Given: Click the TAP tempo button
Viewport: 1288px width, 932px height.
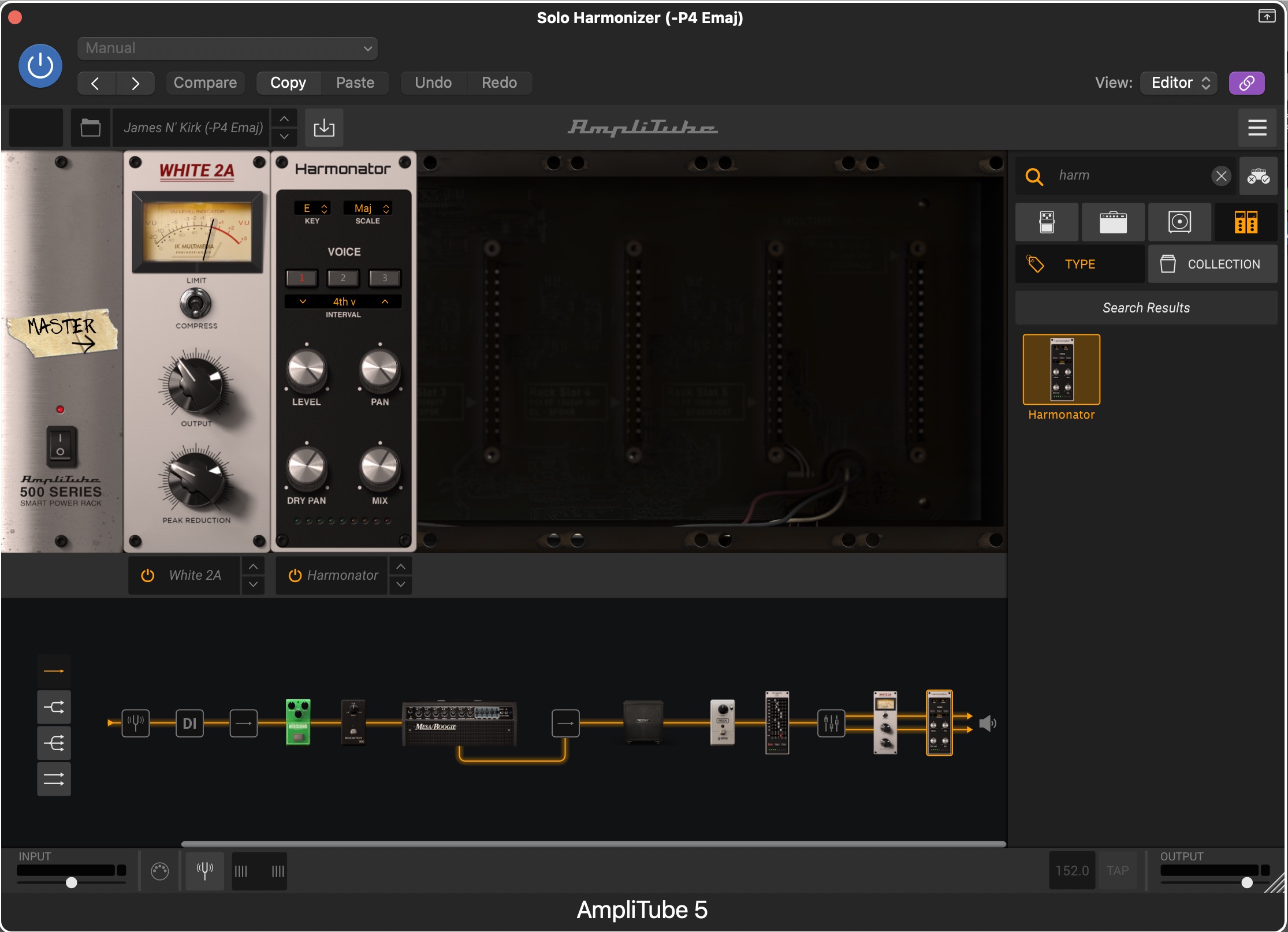Looking at the screenshot, I should 1118,871.
